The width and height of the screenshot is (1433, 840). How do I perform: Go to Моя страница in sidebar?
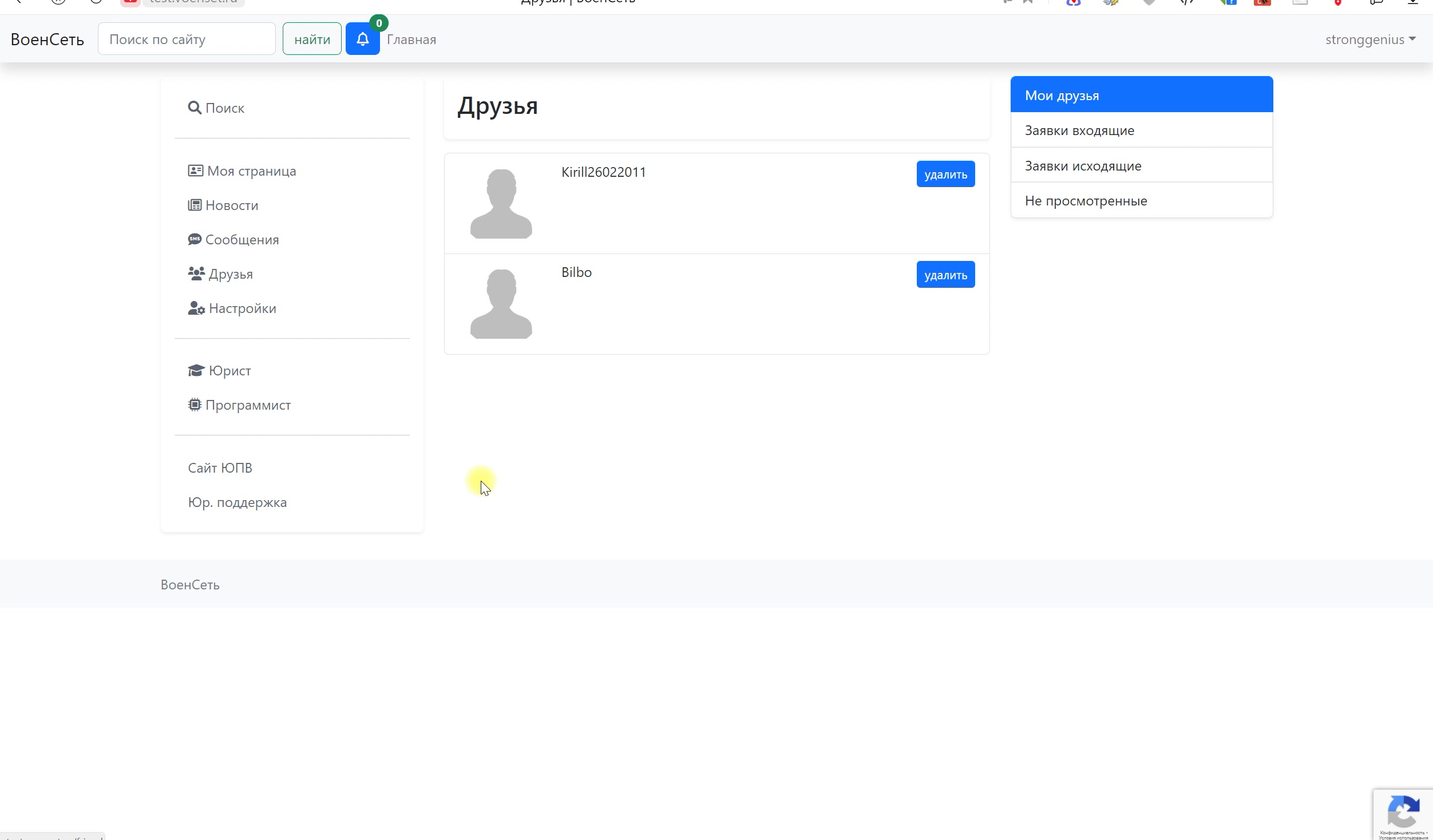coord(242,171)
